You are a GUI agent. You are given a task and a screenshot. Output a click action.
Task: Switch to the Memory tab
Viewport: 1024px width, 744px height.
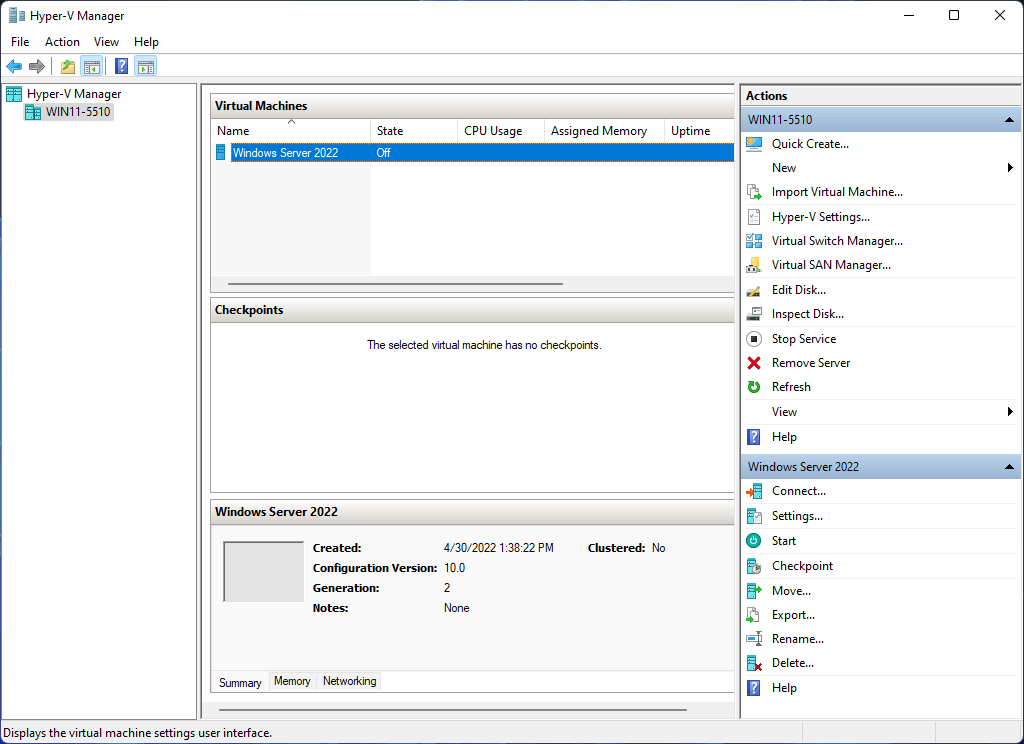click(x=292, y=681)
